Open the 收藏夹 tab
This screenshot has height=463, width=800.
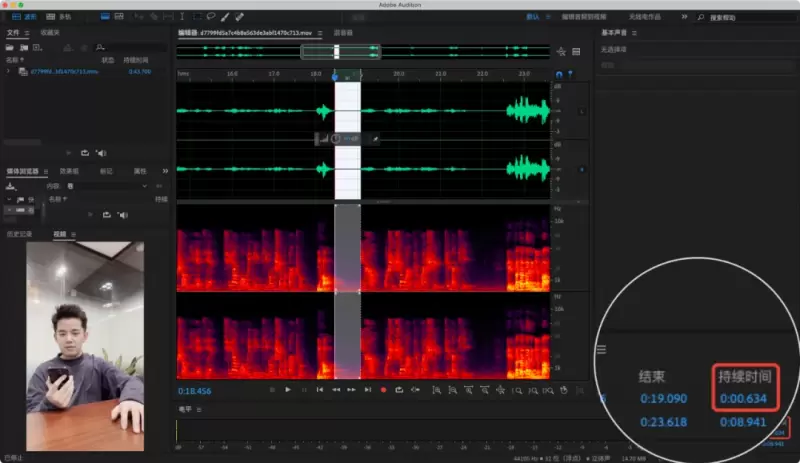point(50,33)
